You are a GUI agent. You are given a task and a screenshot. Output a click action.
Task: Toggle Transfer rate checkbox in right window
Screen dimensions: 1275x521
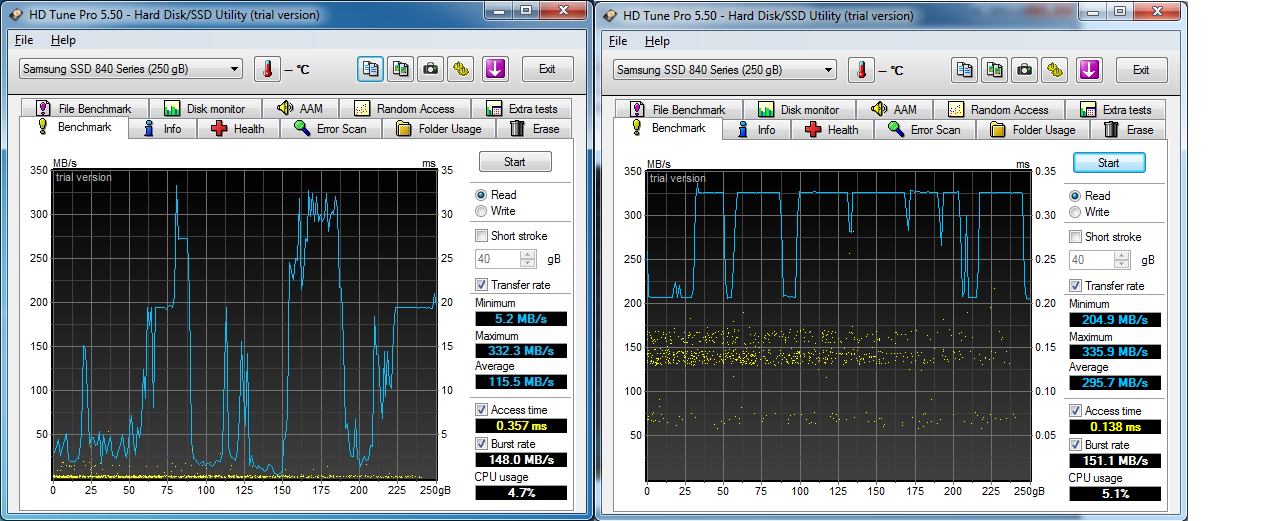pyautogui.click(x=1076, y=286)
